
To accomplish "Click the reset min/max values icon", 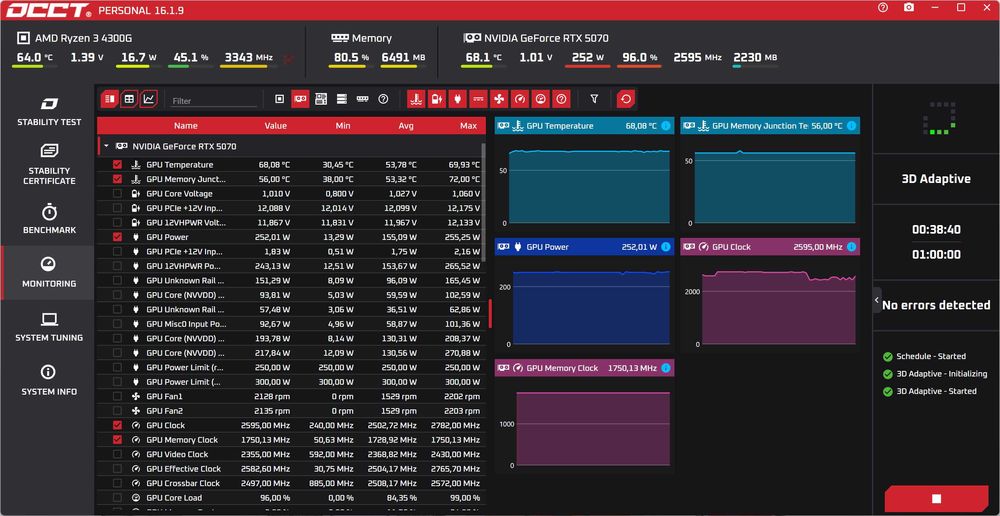I will tap(626, 99).
